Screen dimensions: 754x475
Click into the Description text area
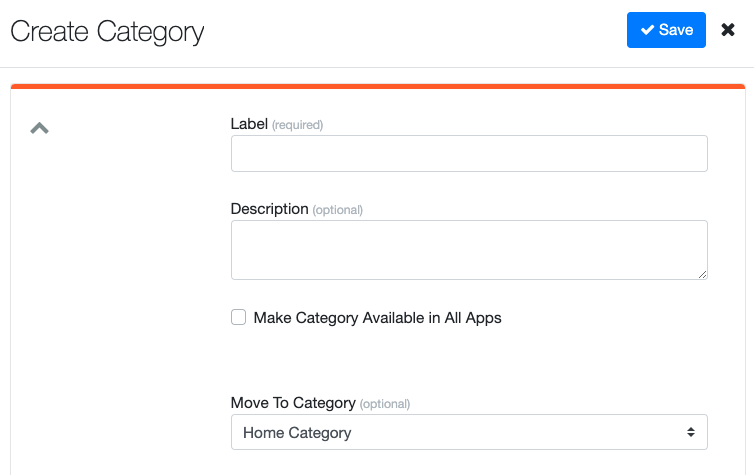(469, 249)
